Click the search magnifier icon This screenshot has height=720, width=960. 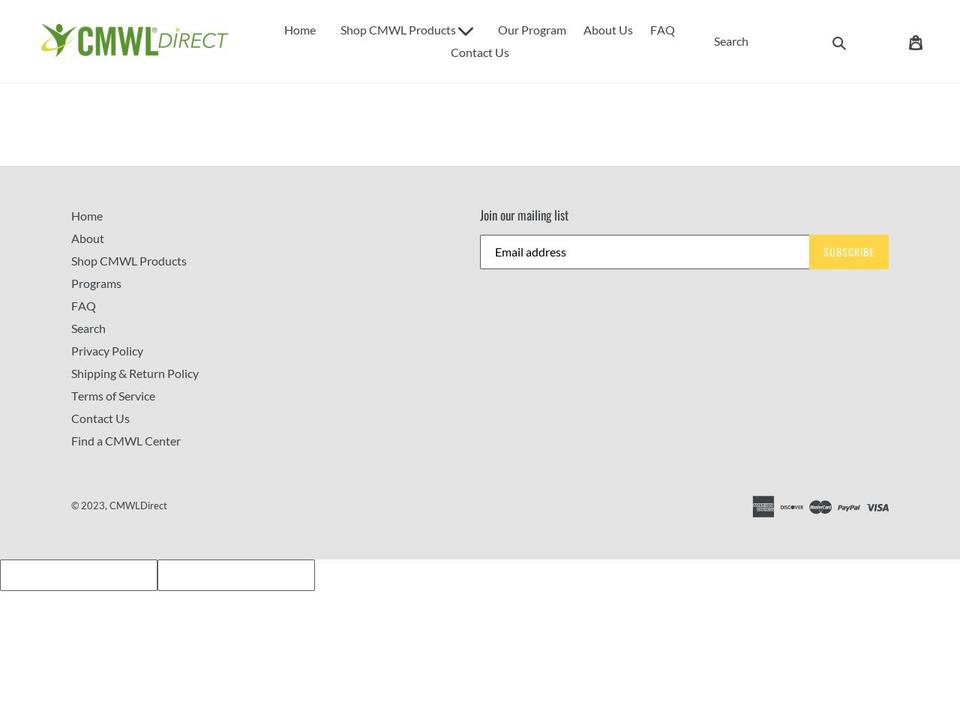pyautogui.click(x=839, y=43)
